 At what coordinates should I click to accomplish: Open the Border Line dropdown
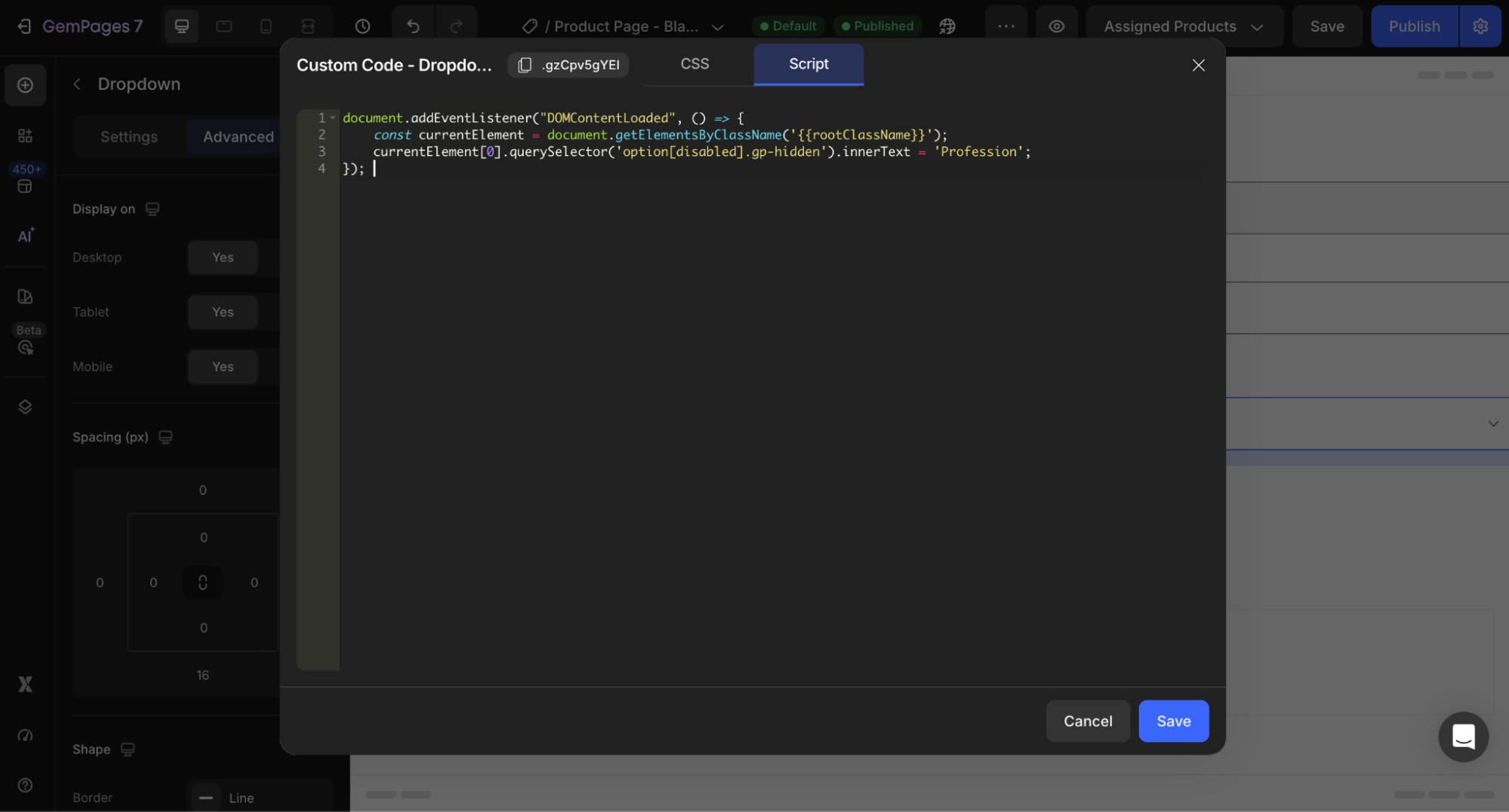pos(260,797)
